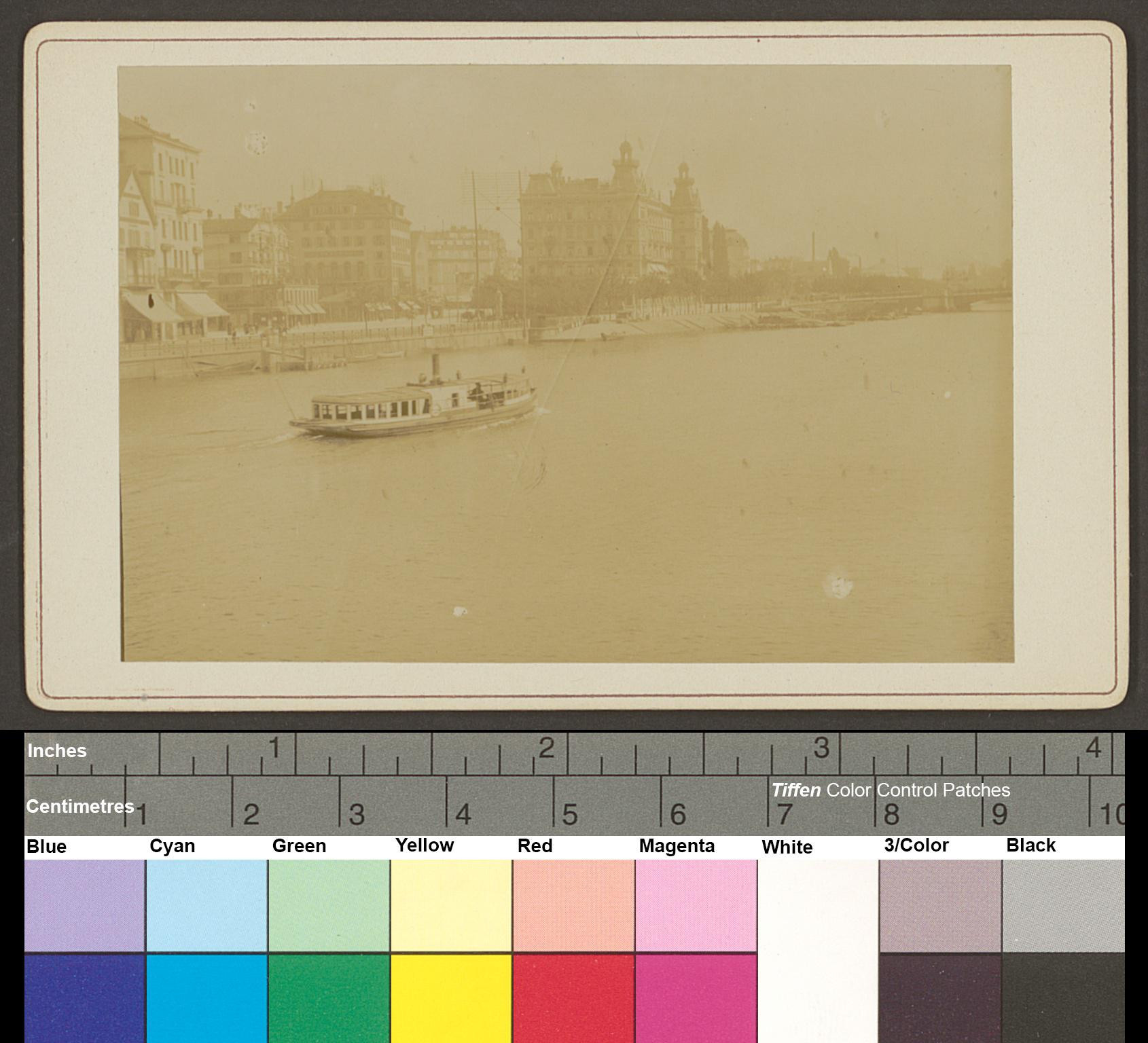This screenshot has width=1148, height=1043.
Task: Click the 'Green' label text
Action: 299,846
